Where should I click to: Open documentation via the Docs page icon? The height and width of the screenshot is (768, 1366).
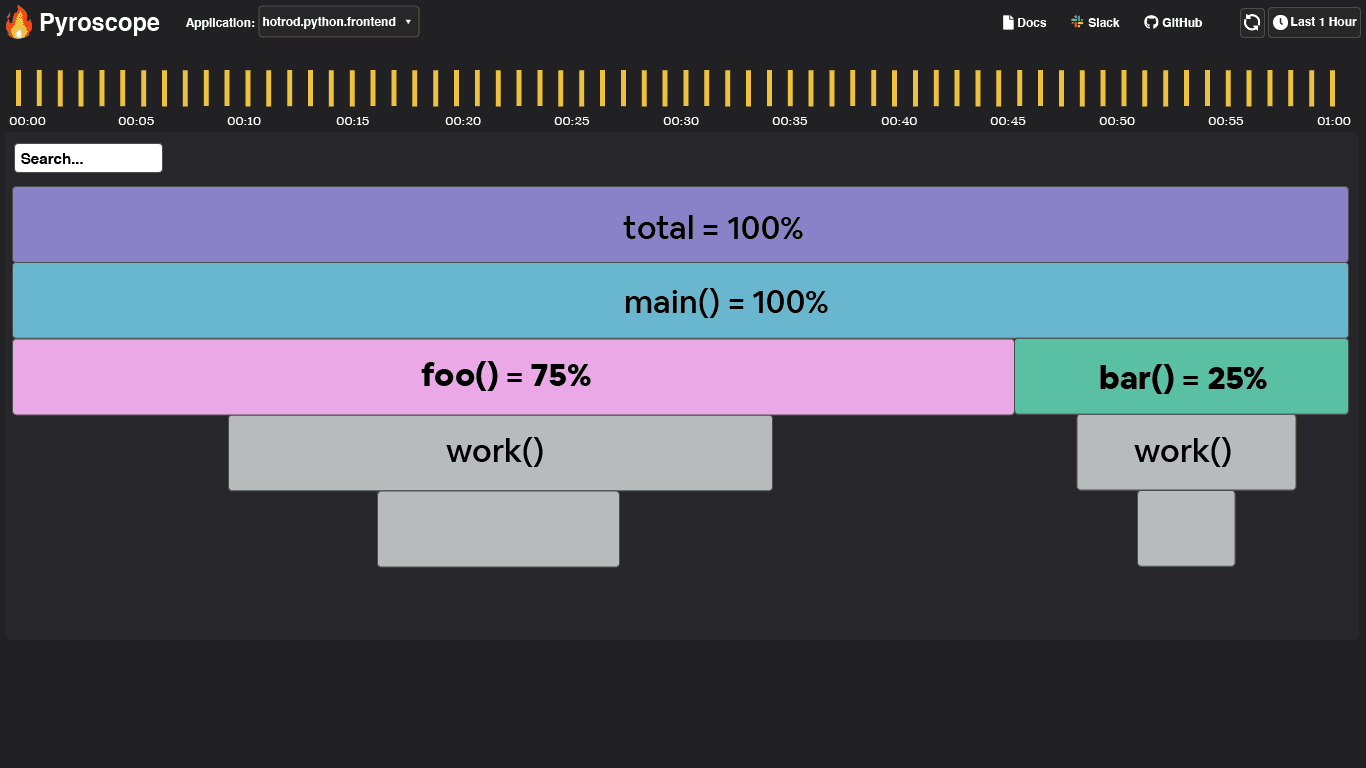tap(1006, 22)
